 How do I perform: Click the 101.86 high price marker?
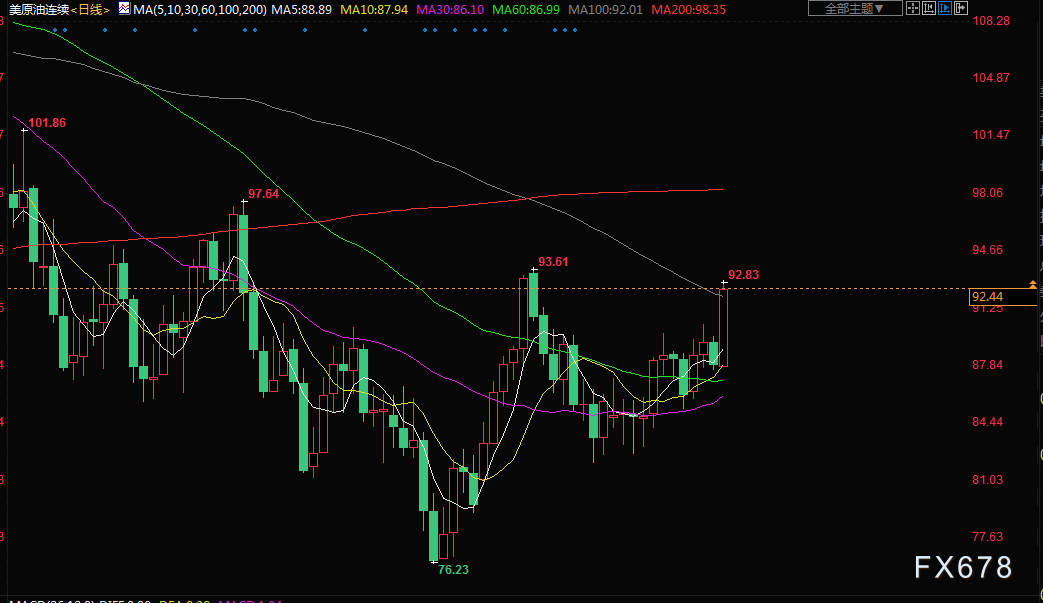(x=47, y=123)
